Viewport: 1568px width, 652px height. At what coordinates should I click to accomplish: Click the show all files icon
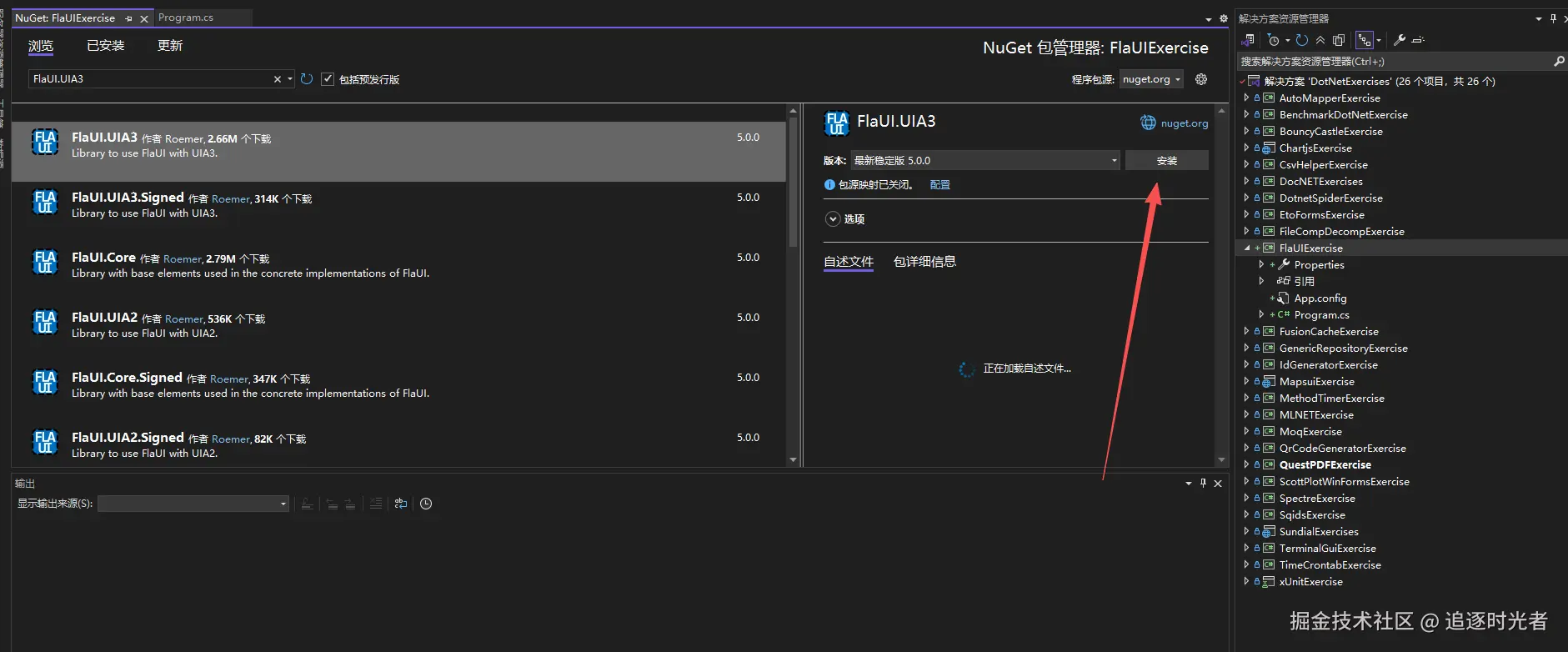pos(1339,40)
